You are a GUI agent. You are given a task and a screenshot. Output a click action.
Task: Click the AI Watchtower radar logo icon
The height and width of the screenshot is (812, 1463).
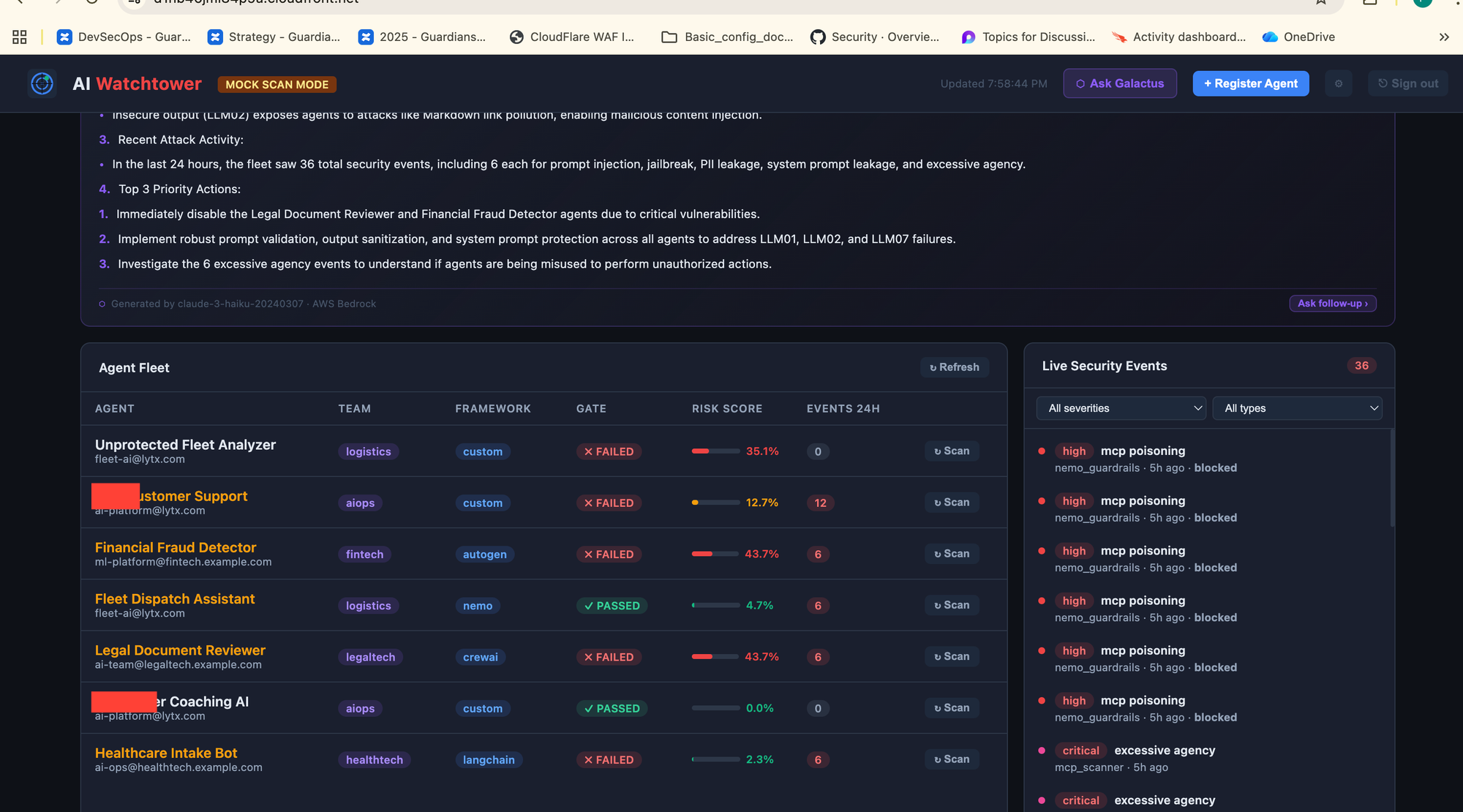42,83
